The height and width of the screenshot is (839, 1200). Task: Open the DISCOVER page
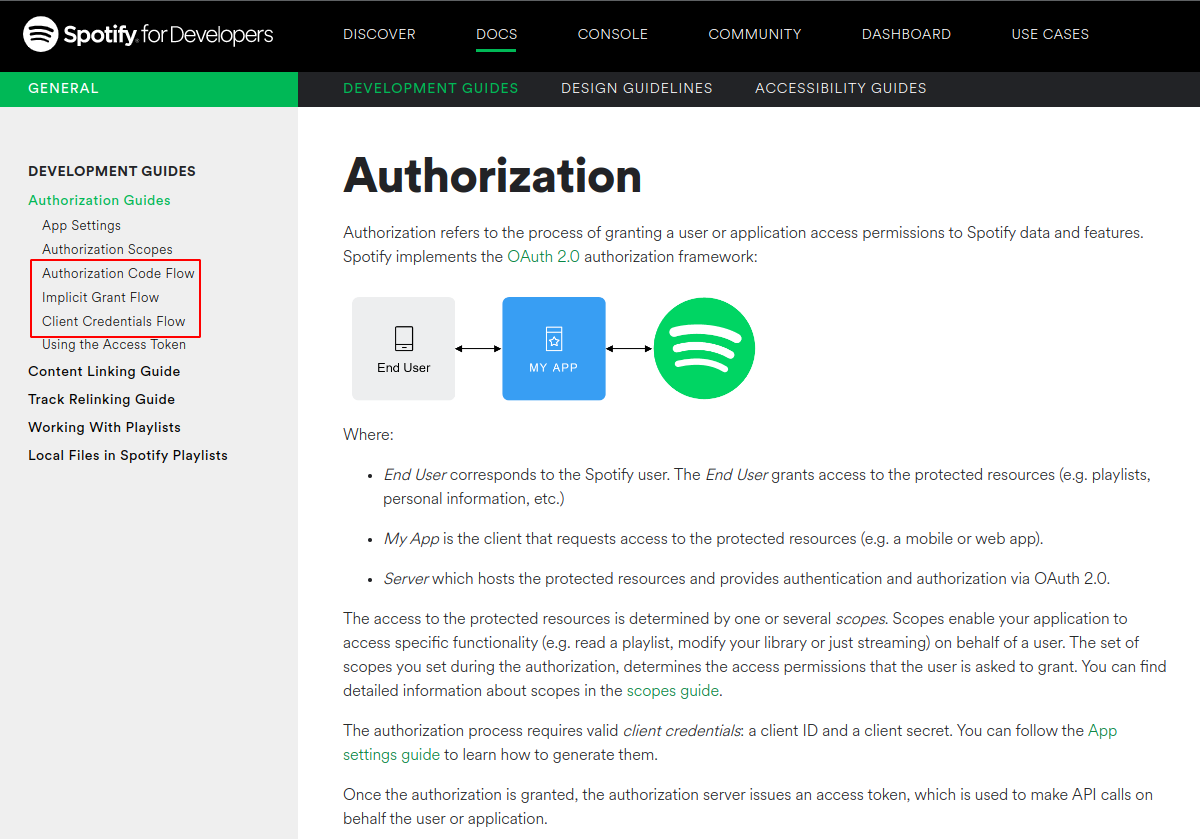pyautogui.click(x=379, y=34)
